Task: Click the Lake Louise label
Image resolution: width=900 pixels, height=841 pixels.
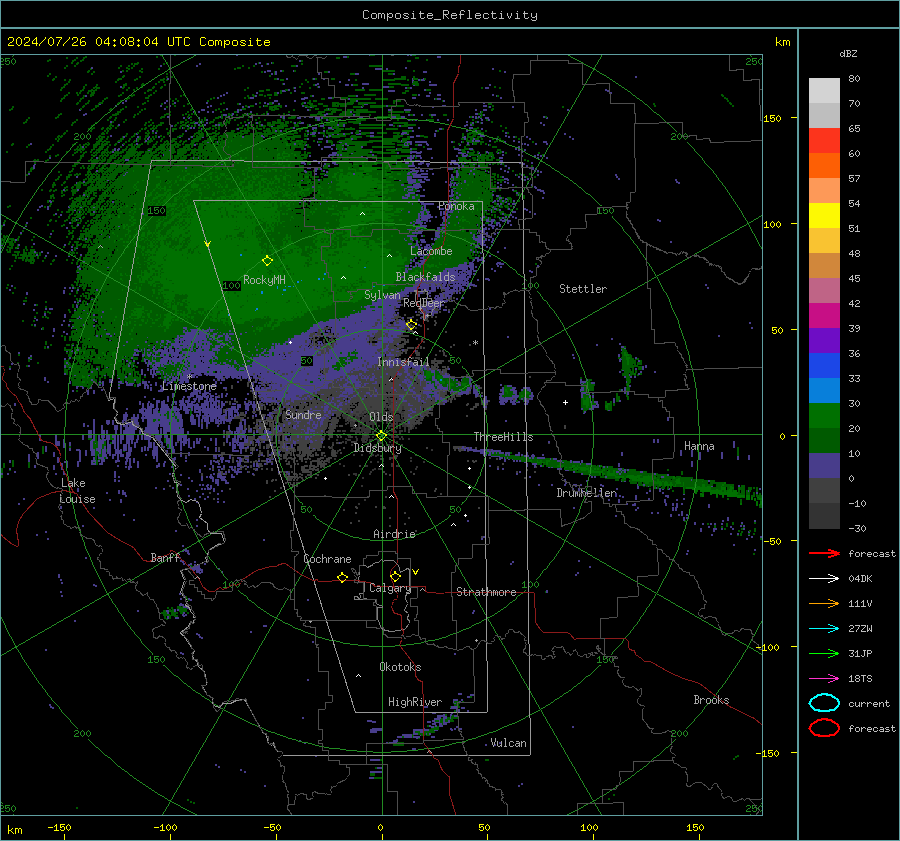Action: pos(77,491)
